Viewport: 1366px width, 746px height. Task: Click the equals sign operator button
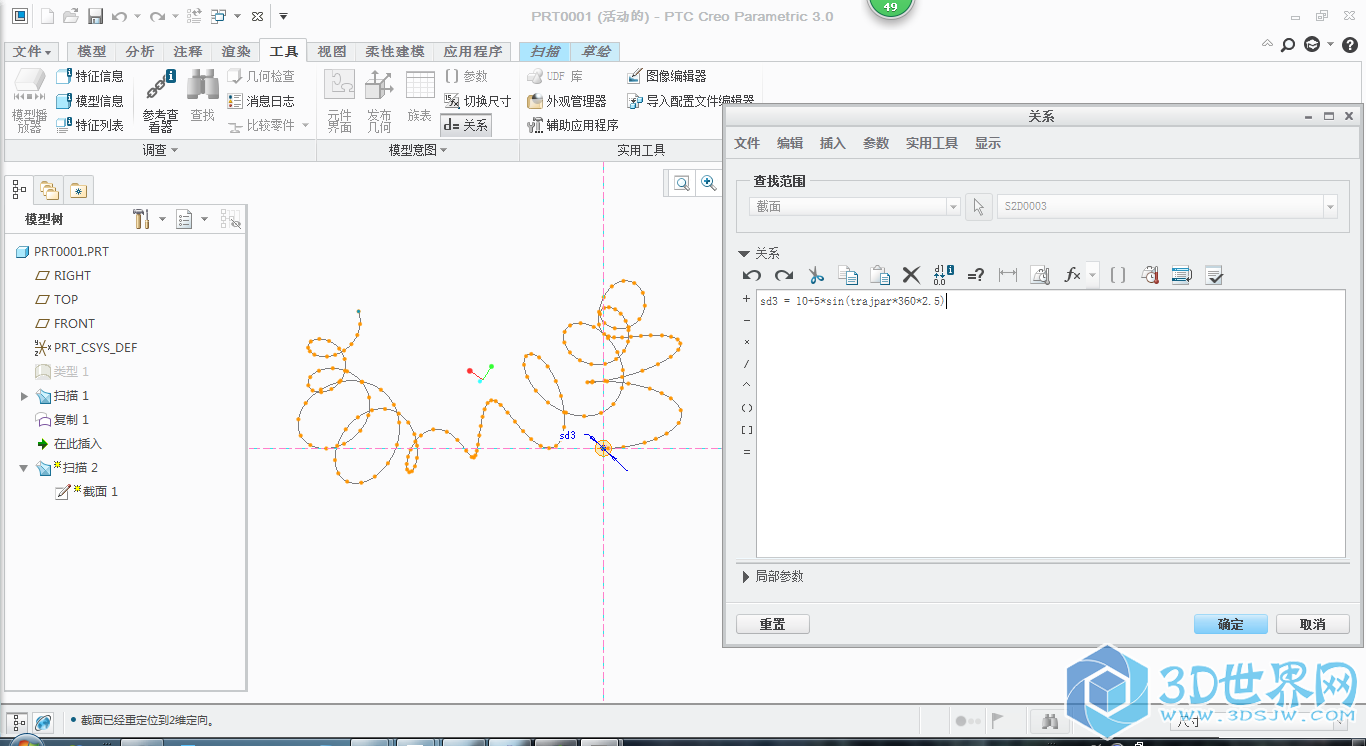747,452
